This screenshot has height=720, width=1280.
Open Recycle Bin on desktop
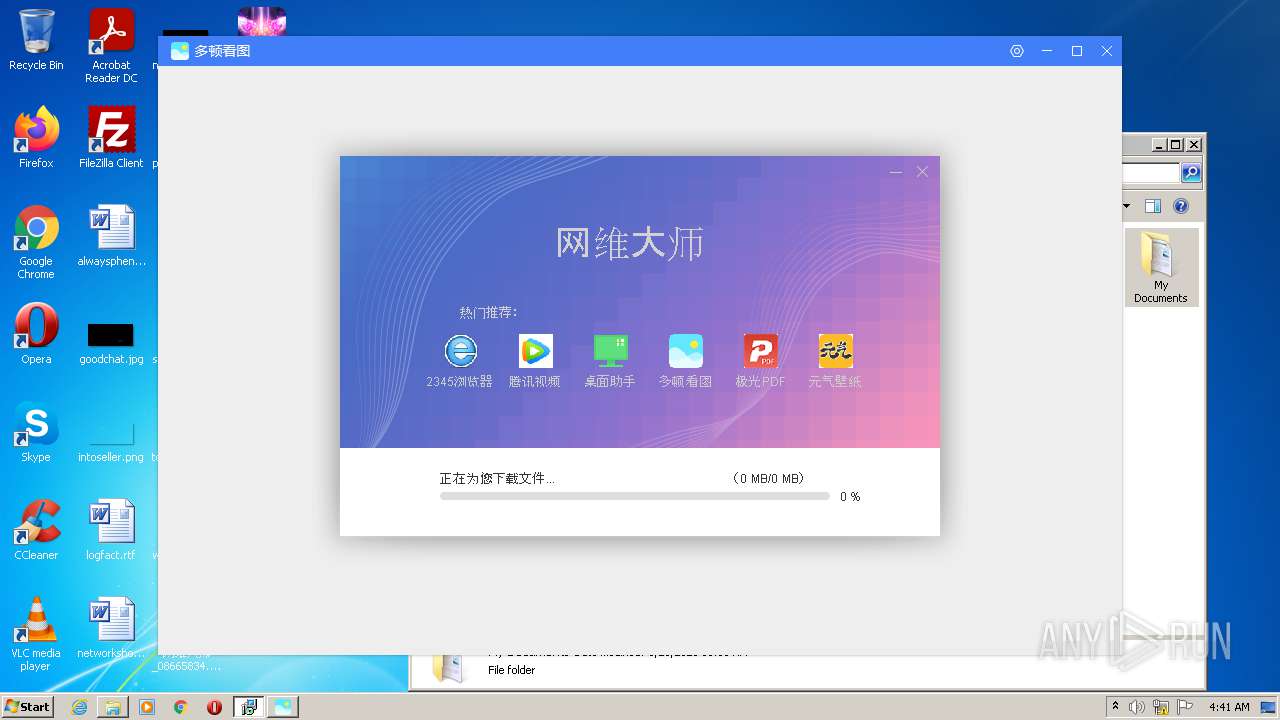click(x=36, y=40)
